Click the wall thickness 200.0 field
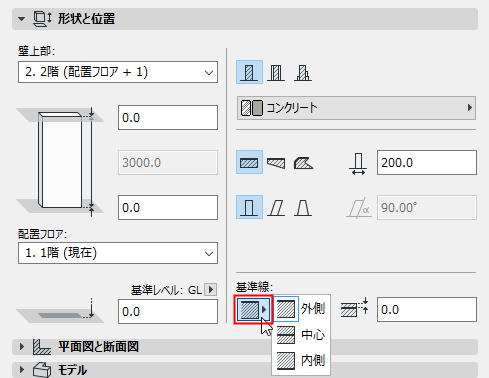Viewport: 489px width, 378px height. pyautogui.click(x=427, y=163)
